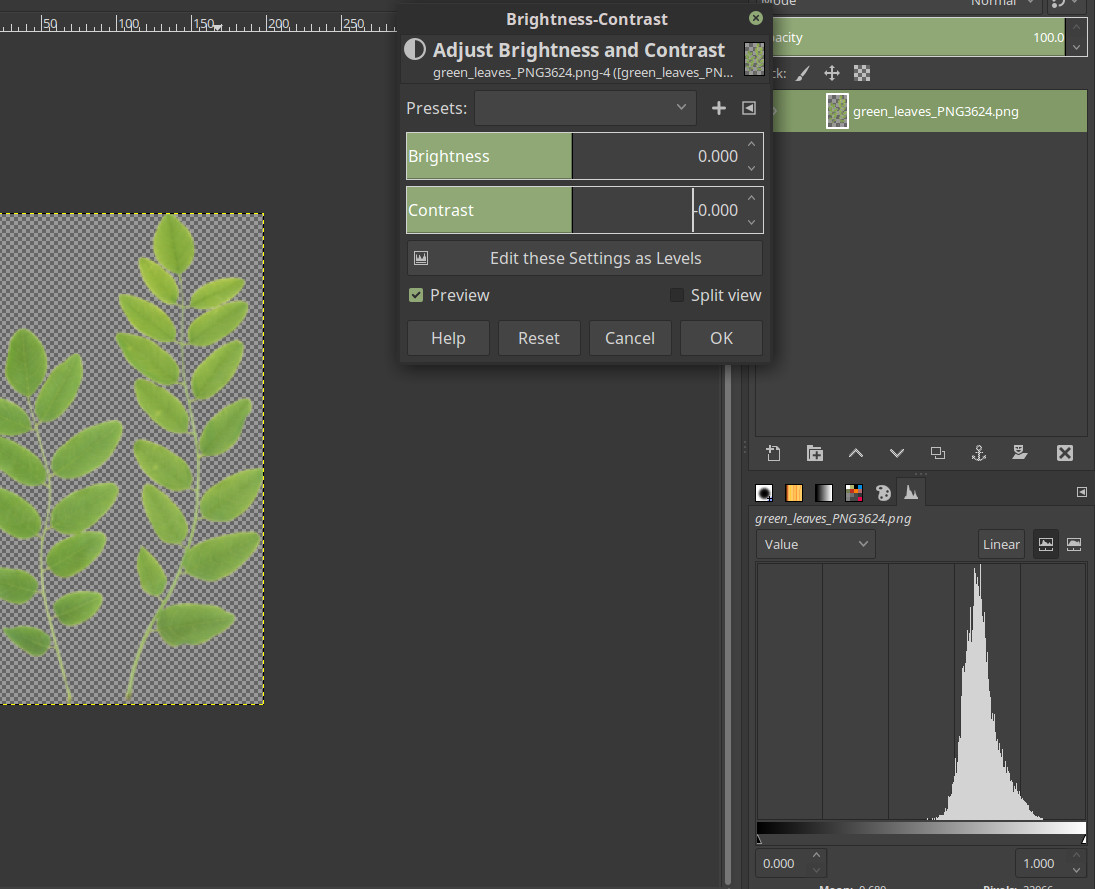The width and height of the screenshot is (1095, 889).
Task: Open the Value channel dropdown in histogram
Action: point(816,544)
